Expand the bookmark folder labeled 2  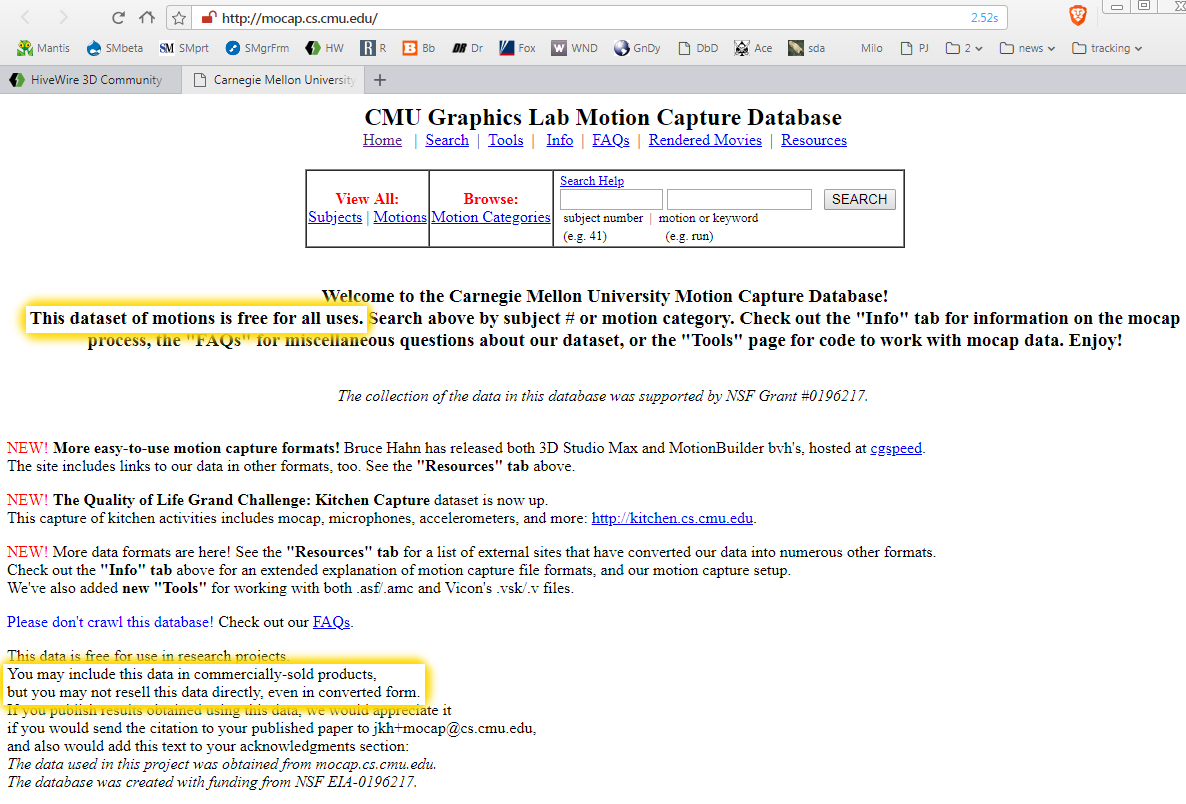point(964,48)
